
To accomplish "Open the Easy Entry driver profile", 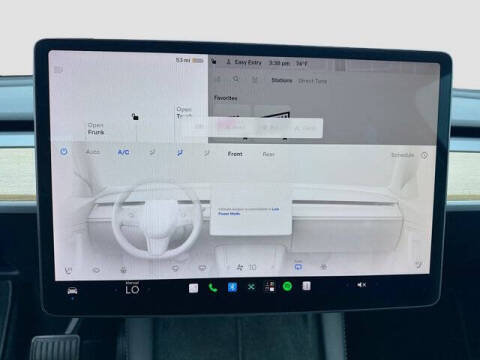I will click(x=244, y=62).
